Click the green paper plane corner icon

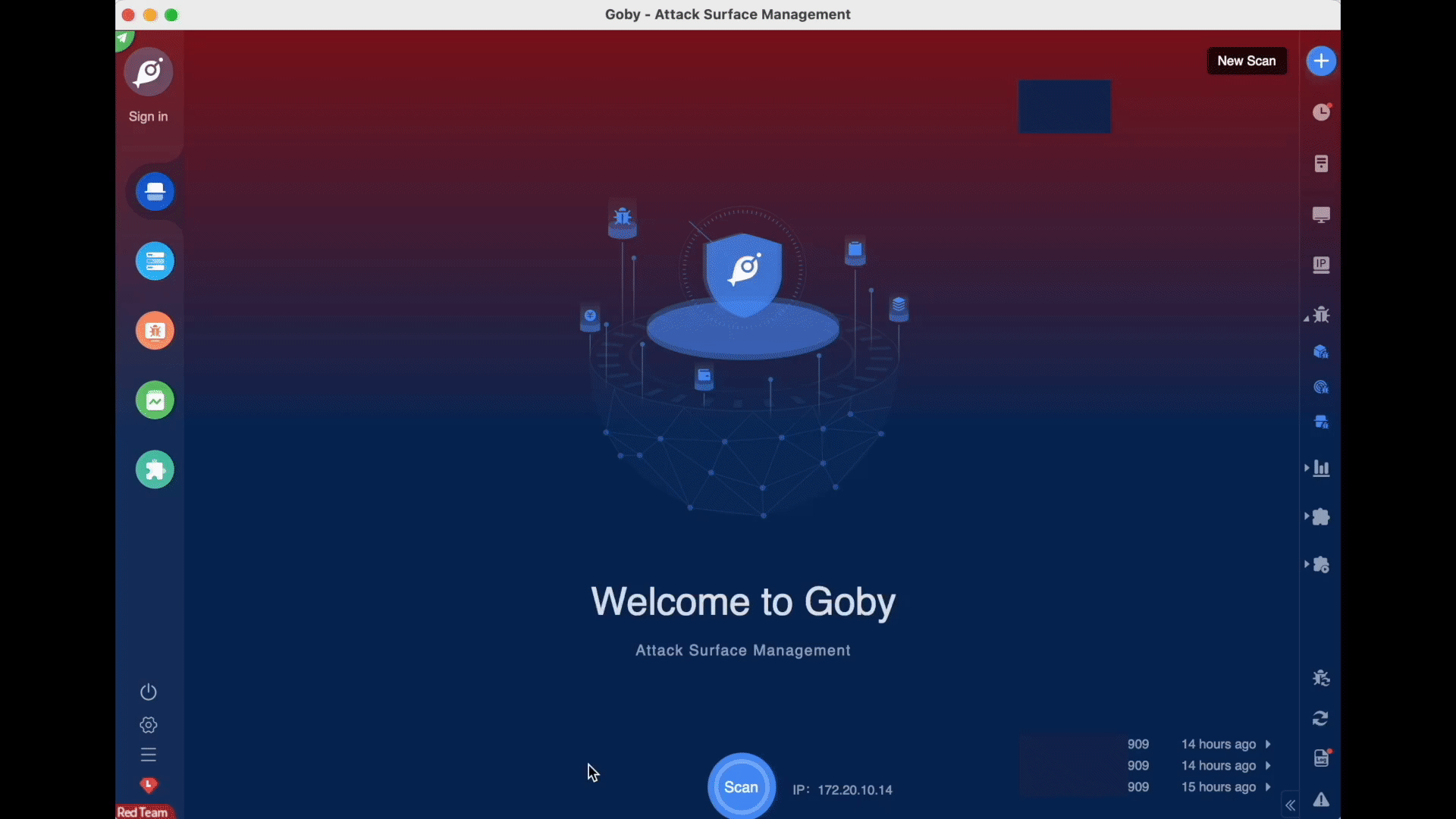point(123,38)
